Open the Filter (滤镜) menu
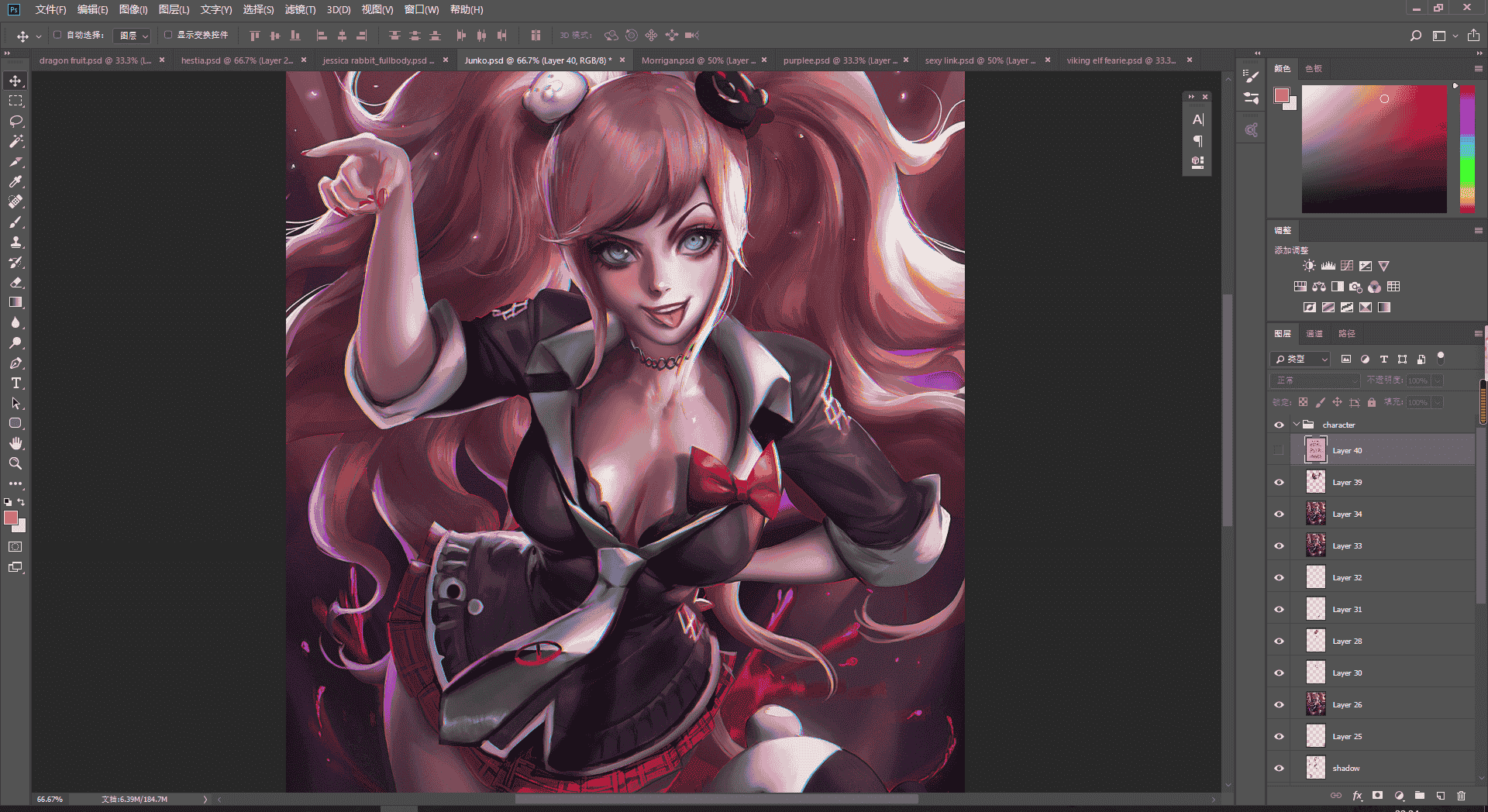The width and height of the screenshot is (1488, 812). pos(300,9)
